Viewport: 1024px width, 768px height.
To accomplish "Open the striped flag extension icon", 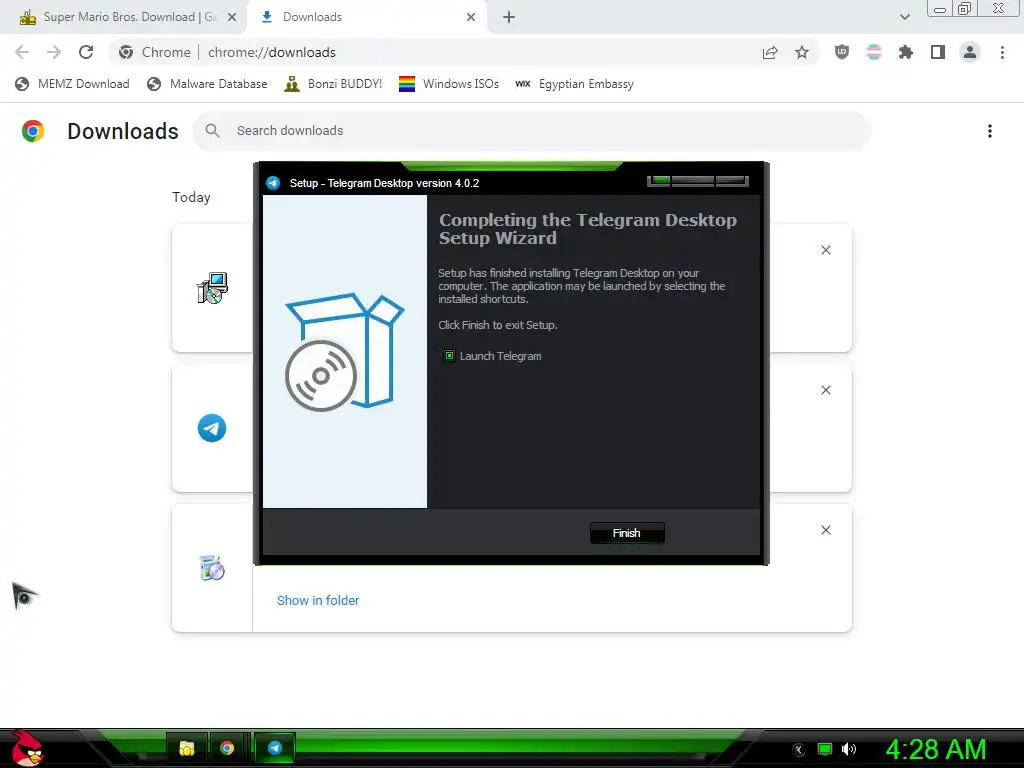I will (x=874, y=52).
